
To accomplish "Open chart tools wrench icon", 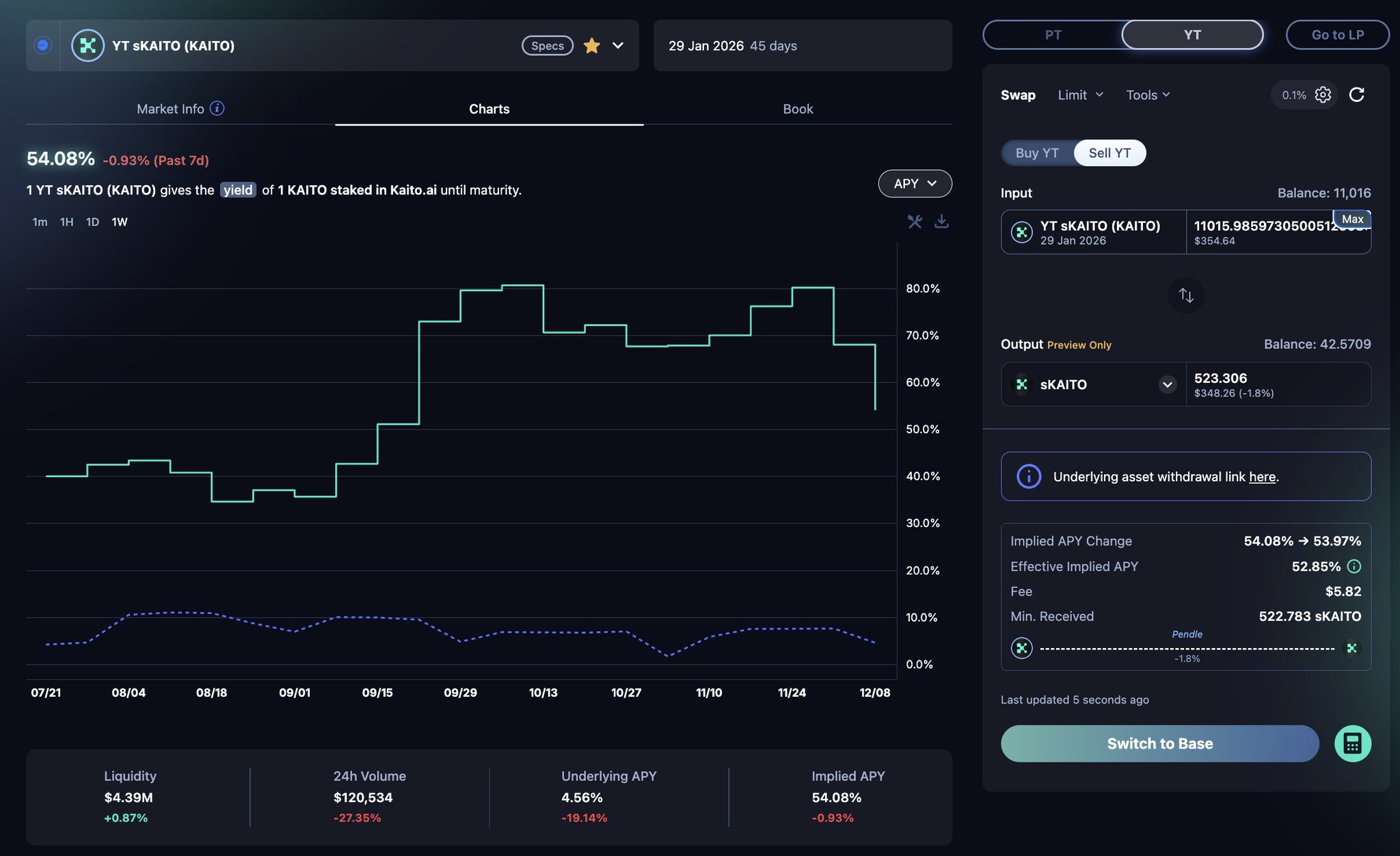I will pyautogui.click(x=915, y=222).
